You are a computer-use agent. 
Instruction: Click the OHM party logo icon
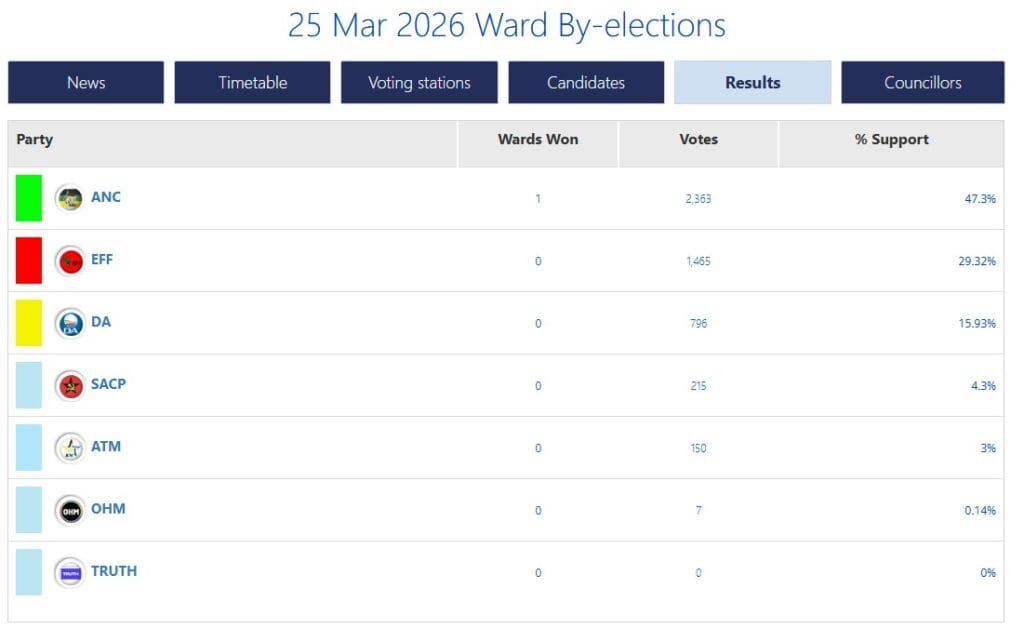pyautogui.click(x=70, y=510)
